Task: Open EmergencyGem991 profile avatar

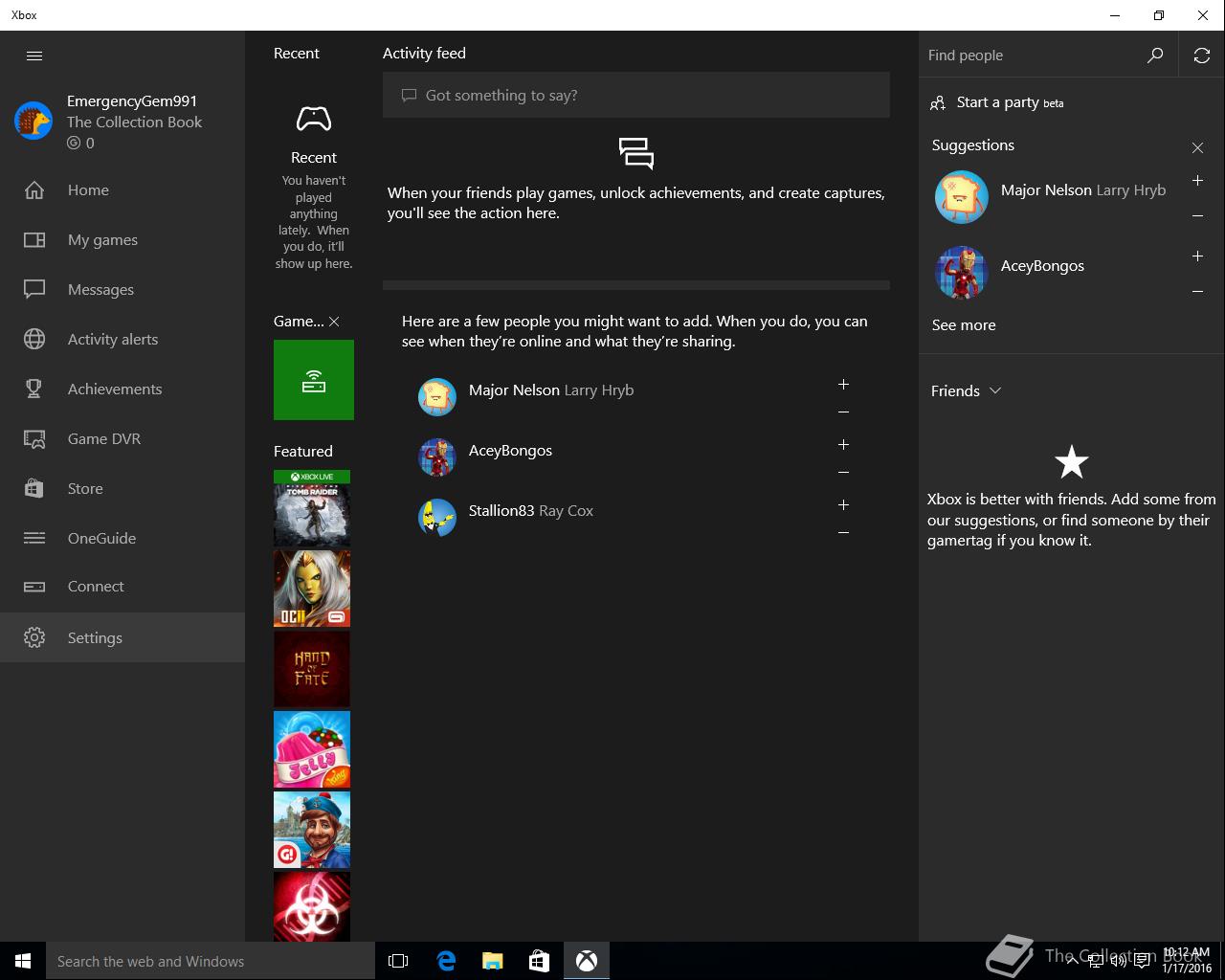Action: [33, 121]
